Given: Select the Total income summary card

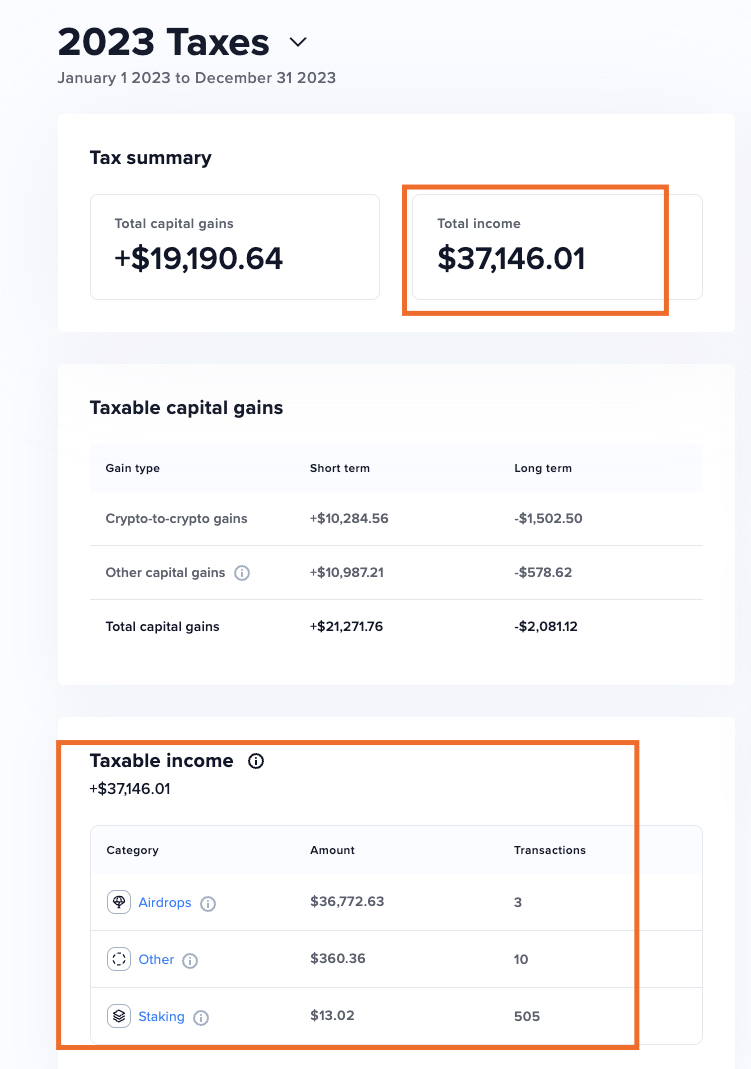Looking at the screenshot, I should point(535,248).
